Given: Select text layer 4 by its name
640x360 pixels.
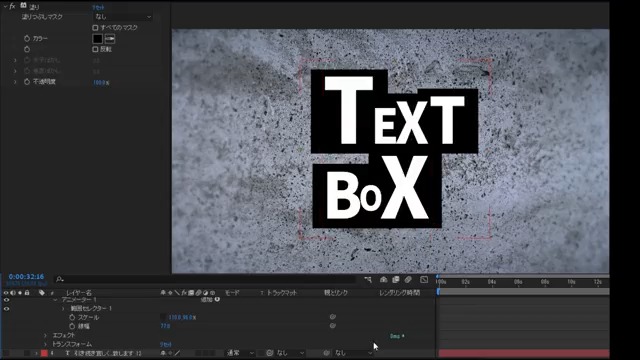Looking at the screenshot, I should point(107,353).
